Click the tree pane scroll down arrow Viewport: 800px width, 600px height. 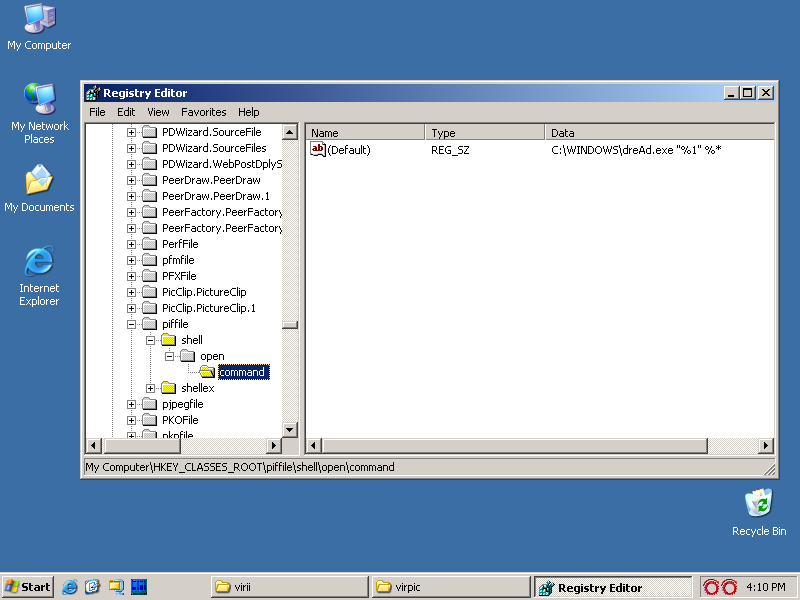(x=290, y=429)
